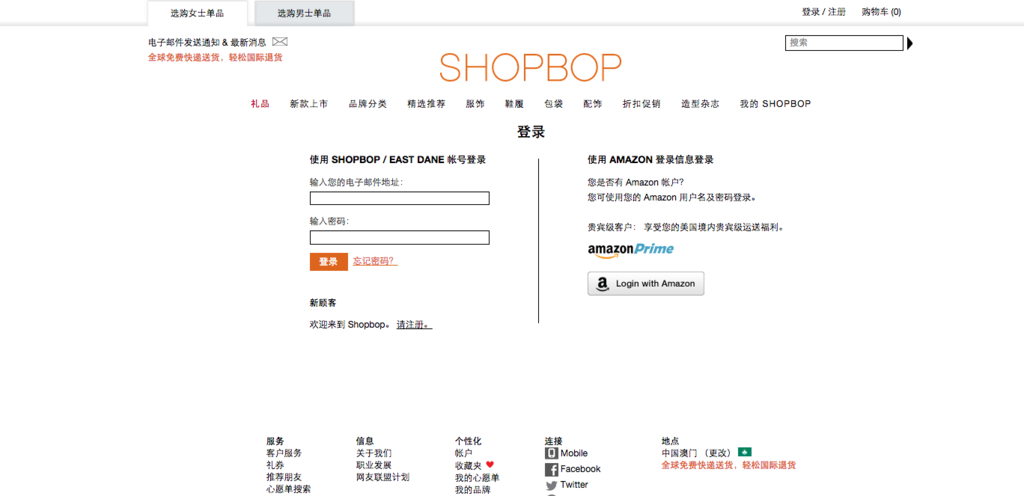Open the 精选推荐 menu

[x=426, y=104]
